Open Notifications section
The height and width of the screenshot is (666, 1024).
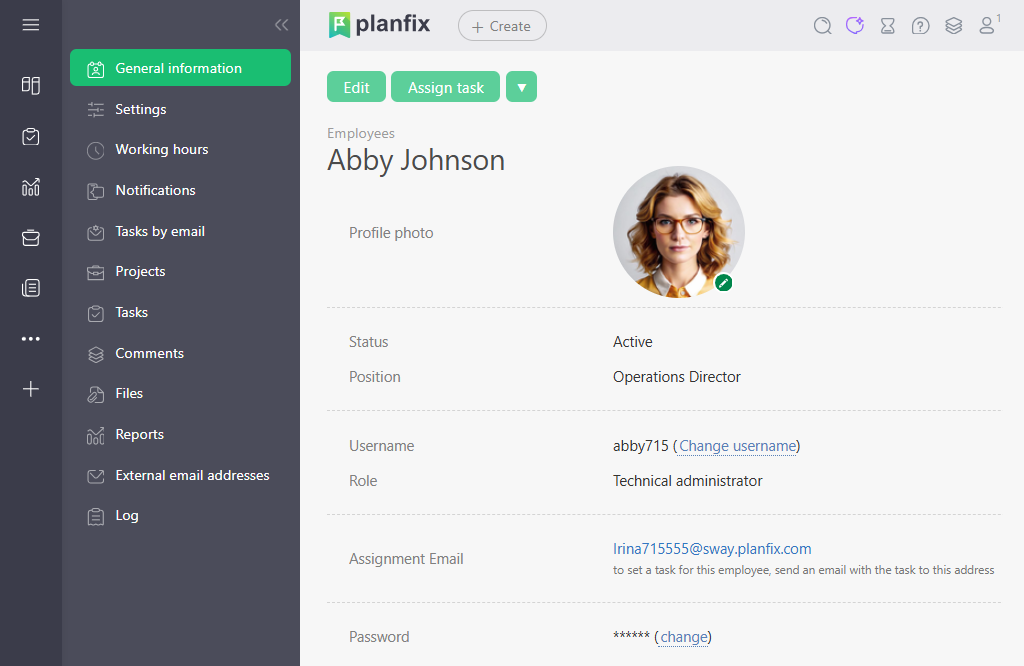point(180,191)
